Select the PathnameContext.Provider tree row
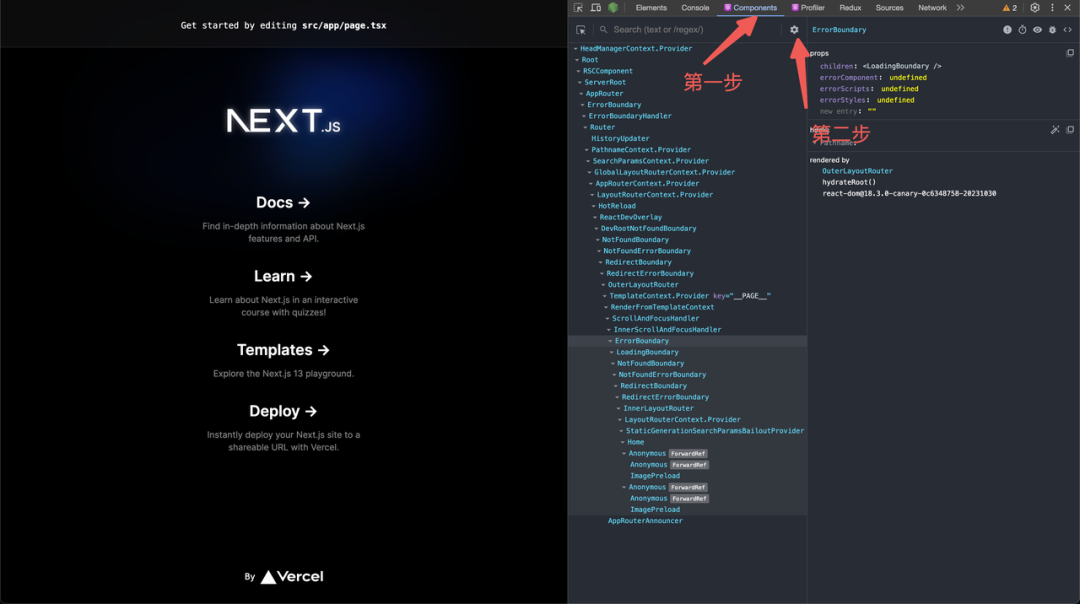Viewport: 1080px width, 604px height. tap(687, 149)
